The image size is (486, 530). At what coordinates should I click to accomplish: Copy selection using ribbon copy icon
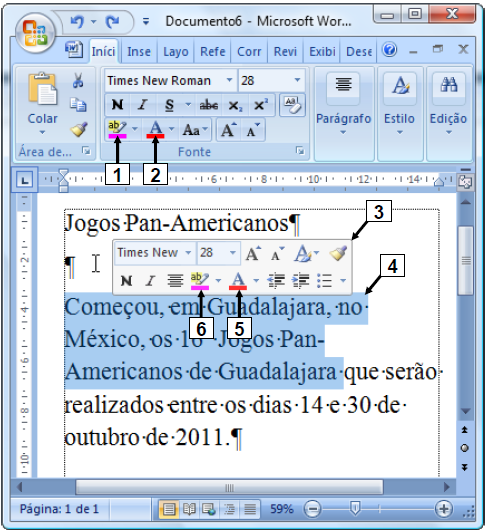[x=78, y=105]
